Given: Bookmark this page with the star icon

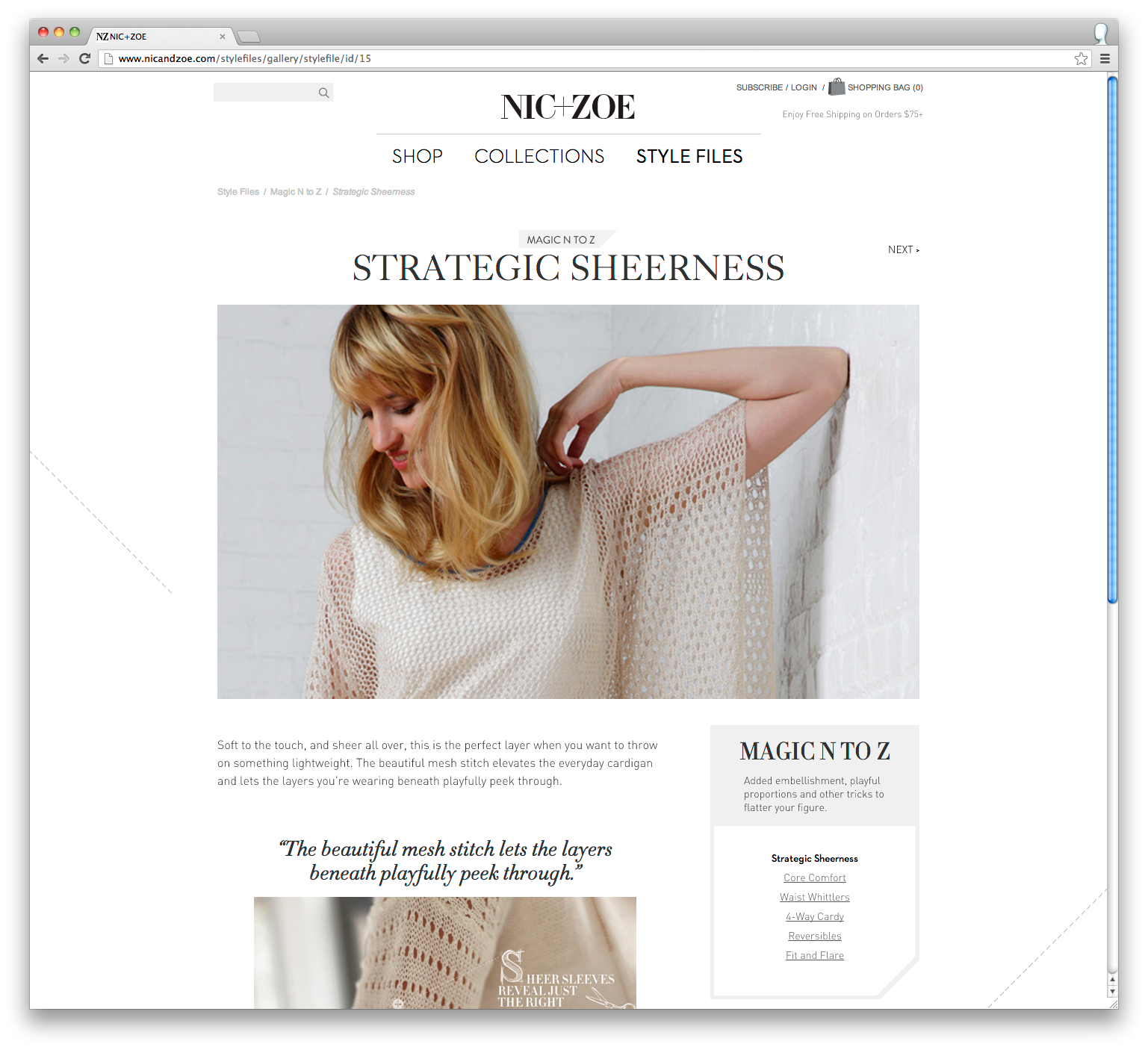Looking at the screenshot, I should [x=1081, y=58].
